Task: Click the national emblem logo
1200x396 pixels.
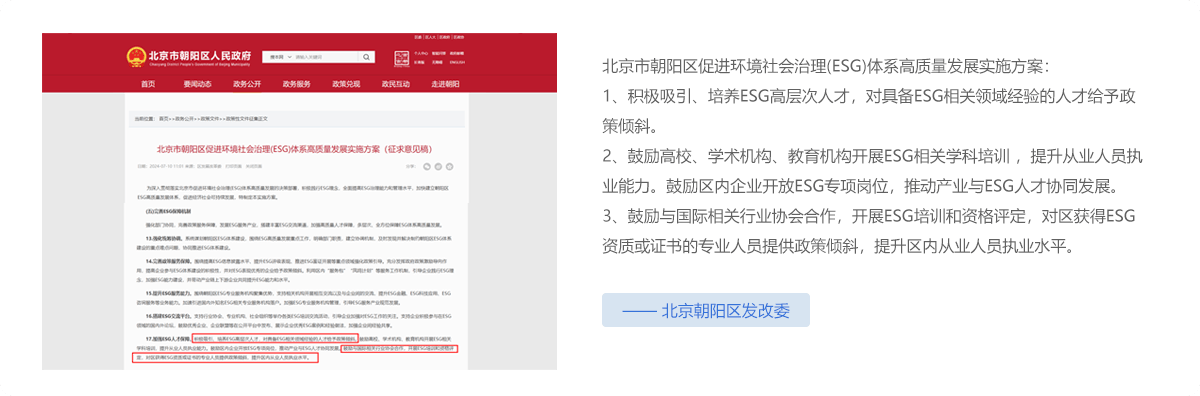Action: point(136,57)
